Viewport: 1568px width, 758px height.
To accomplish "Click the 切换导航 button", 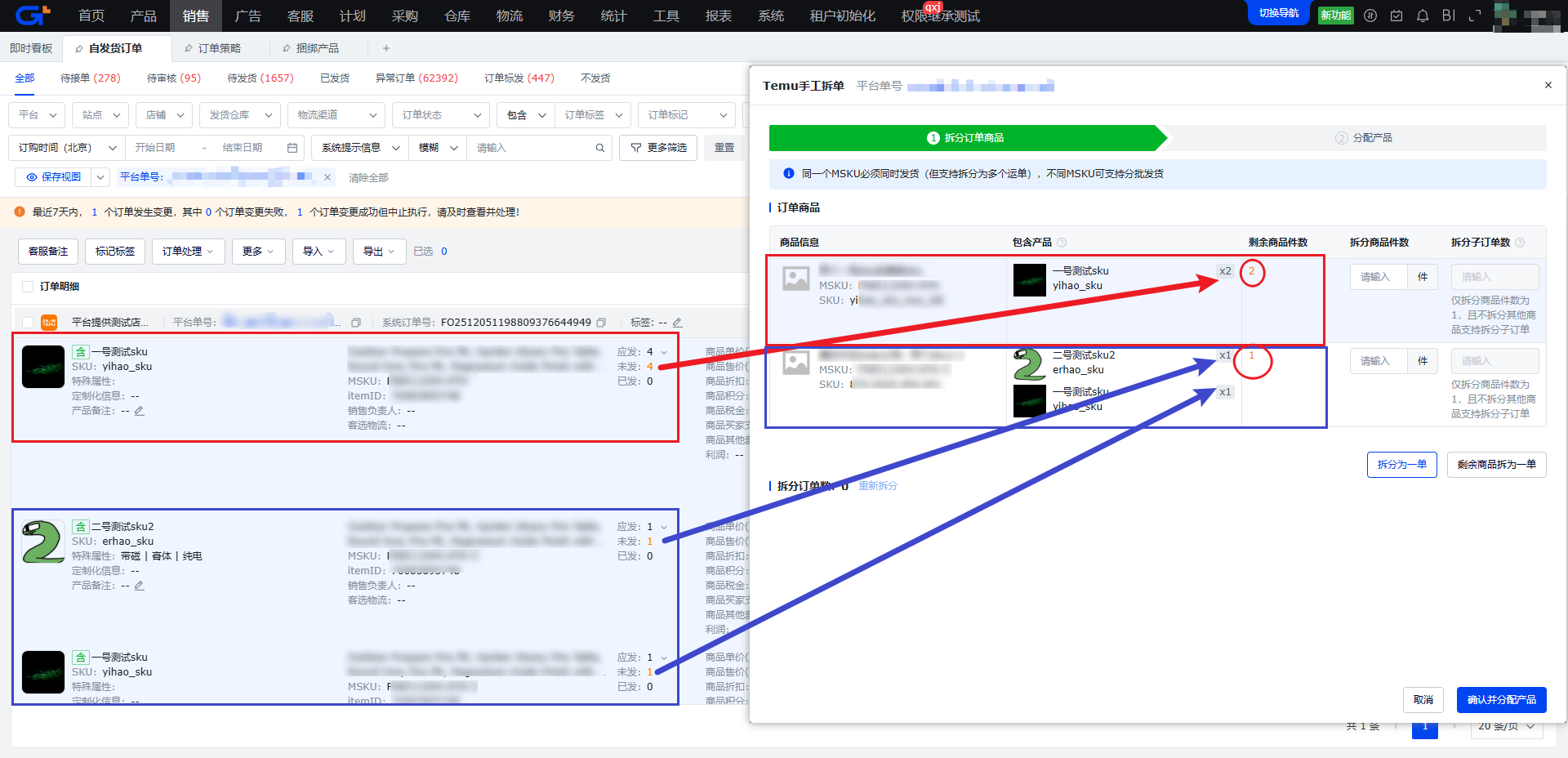I will coord(1279,14).
